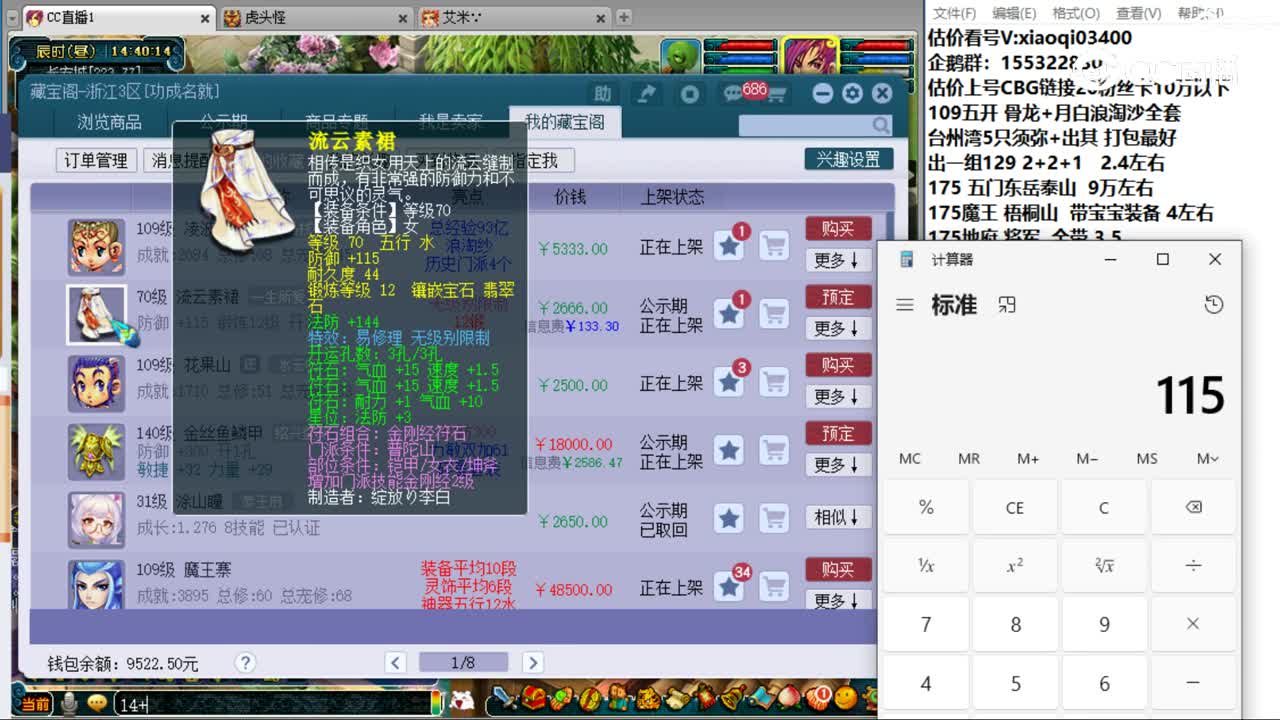Click 预定 for the ¥2666.00 流云素裙
This screenshot has width=1280, height=720.
coord(838,297)
